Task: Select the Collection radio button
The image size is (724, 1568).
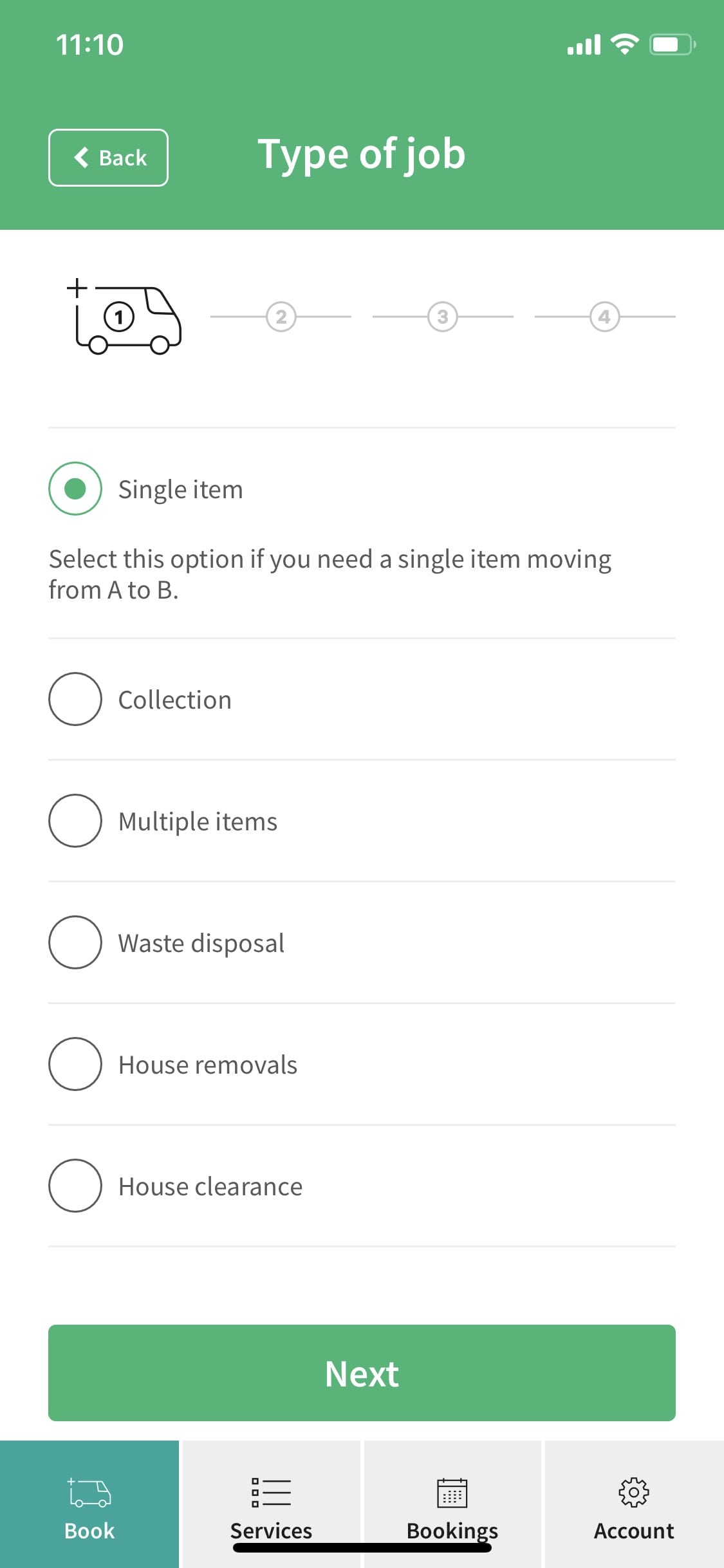Action: pos(75,699)
